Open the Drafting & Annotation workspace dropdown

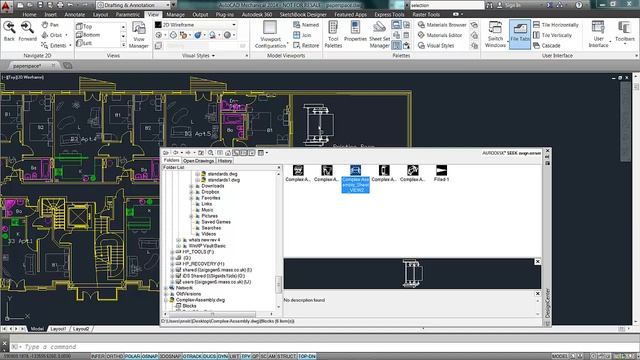[133, 5]
